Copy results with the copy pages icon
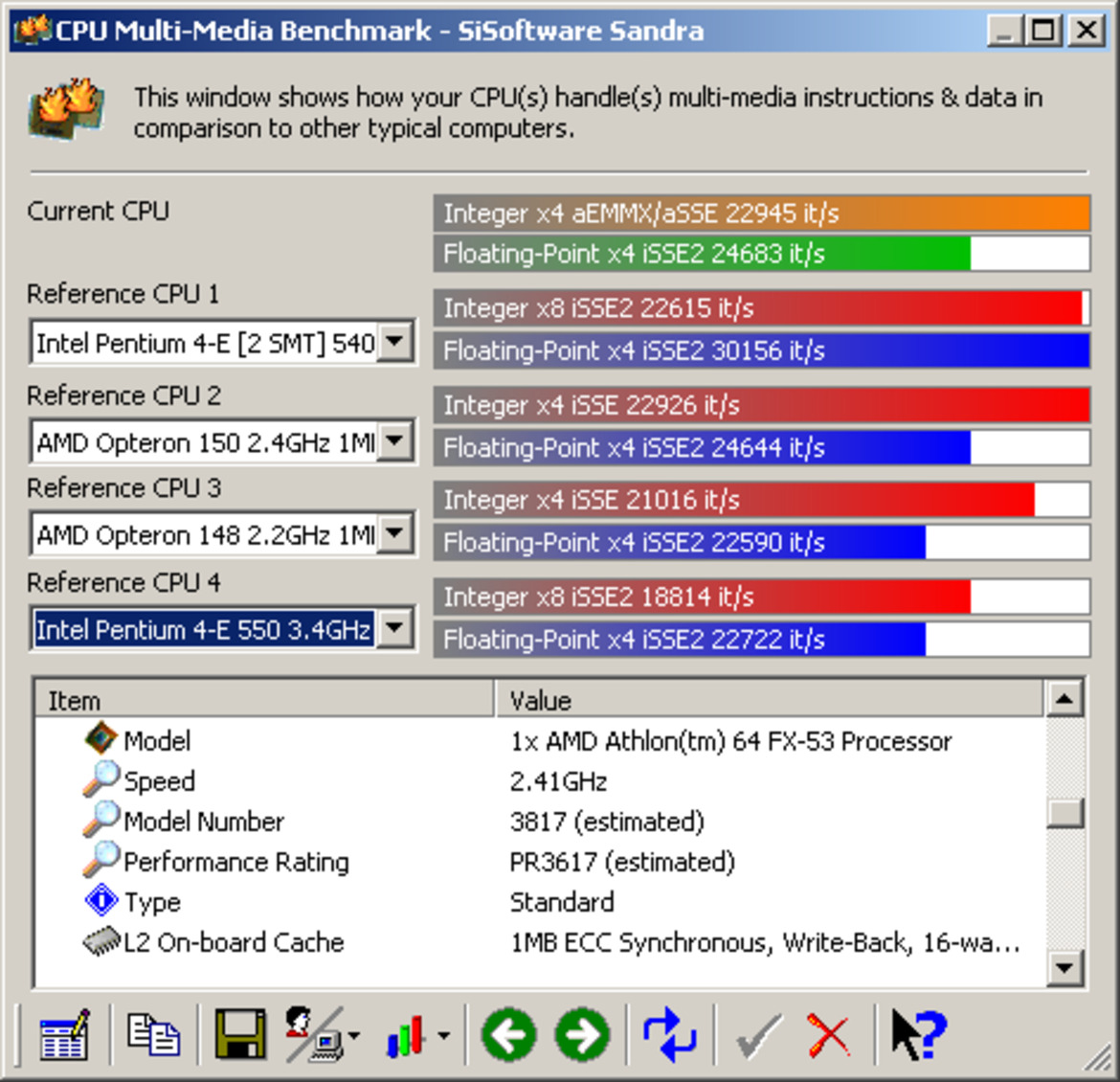The image size is (1120, 1082). (x=153, y=1034)
